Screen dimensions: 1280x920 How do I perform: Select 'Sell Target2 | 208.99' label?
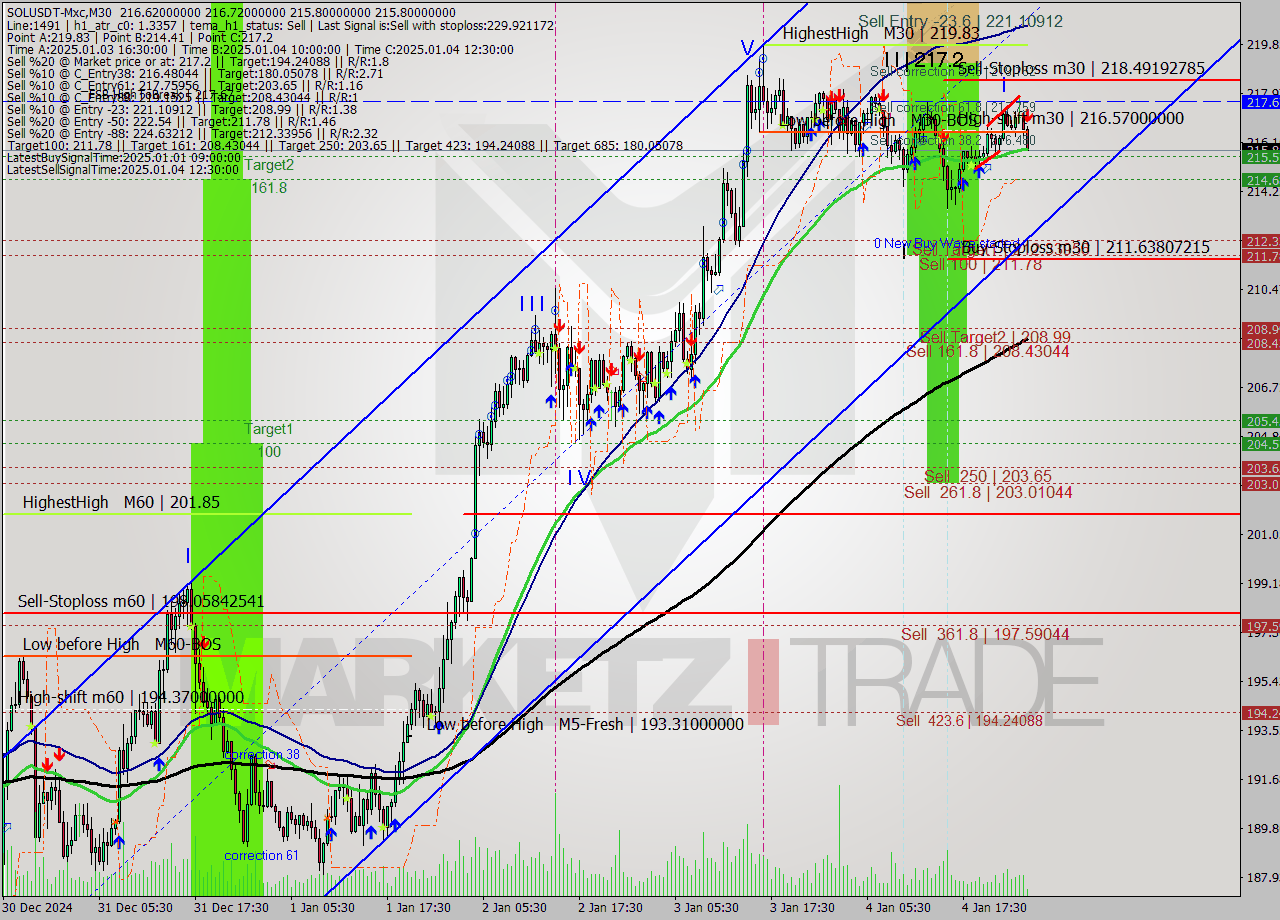point(995,338)
